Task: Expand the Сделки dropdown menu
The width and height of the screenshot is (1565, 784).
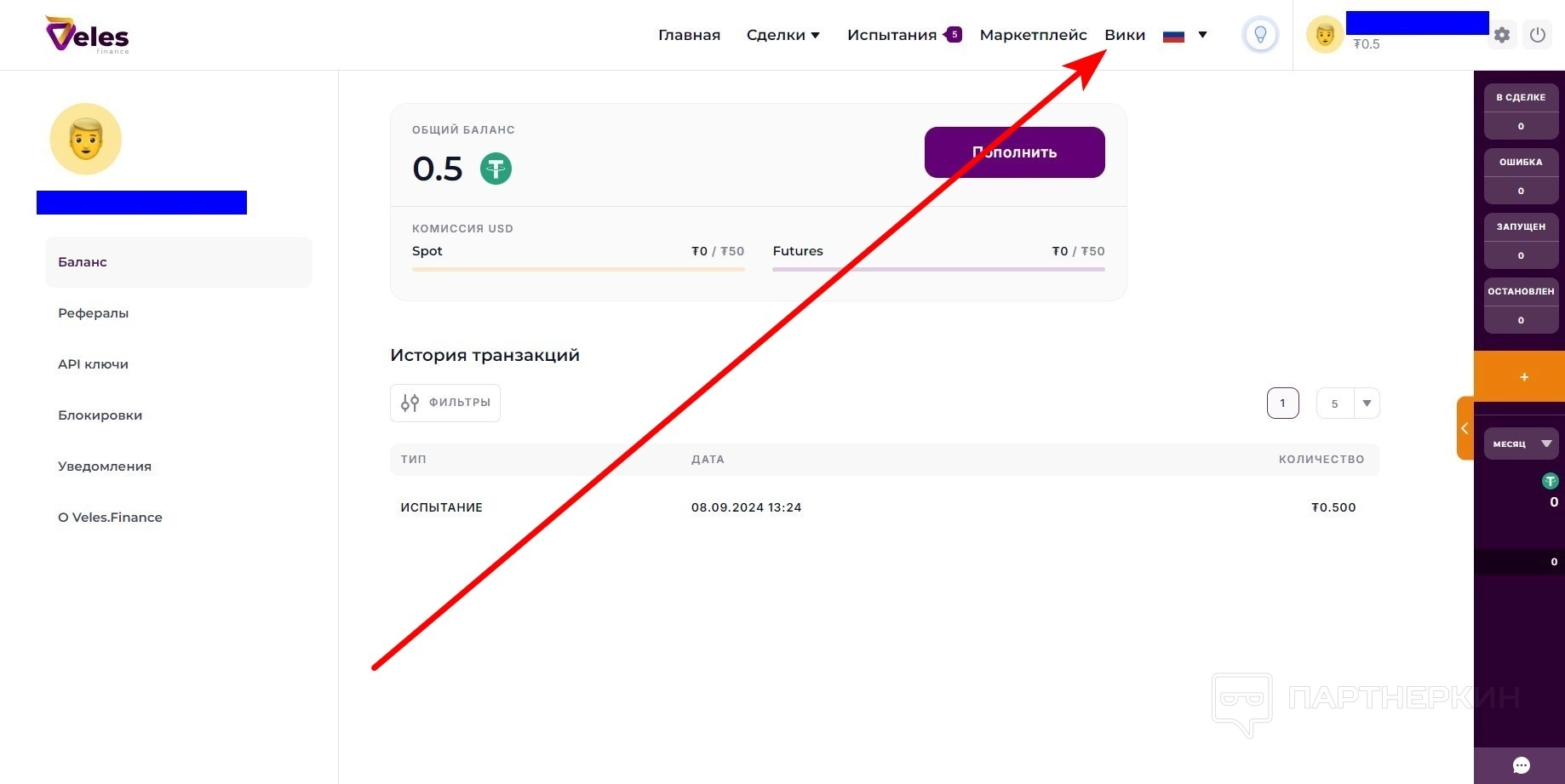Action: (782, 35)
